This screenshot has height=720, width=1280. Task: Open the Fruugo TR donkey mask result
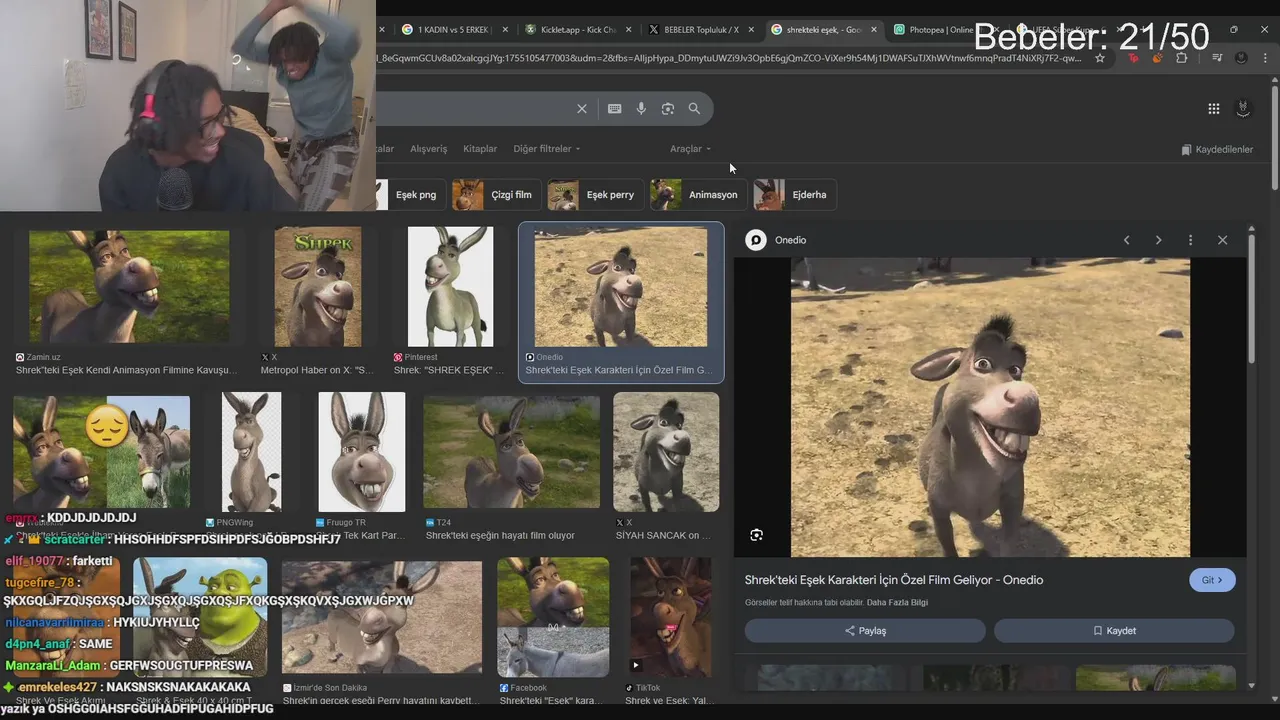pos(362,452)
